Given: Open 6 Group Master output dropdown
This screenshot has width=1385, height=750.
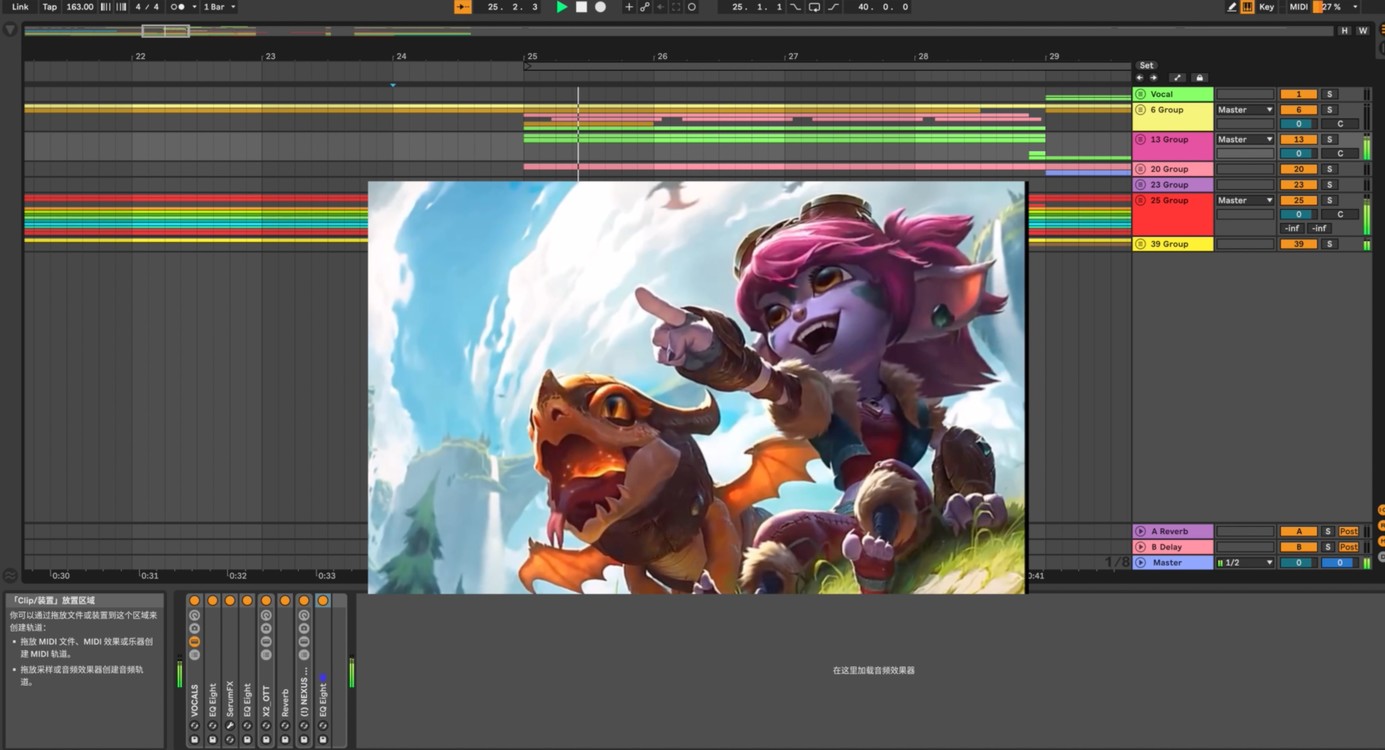Looking at the screenshot, I should [x=1245, y=110].
